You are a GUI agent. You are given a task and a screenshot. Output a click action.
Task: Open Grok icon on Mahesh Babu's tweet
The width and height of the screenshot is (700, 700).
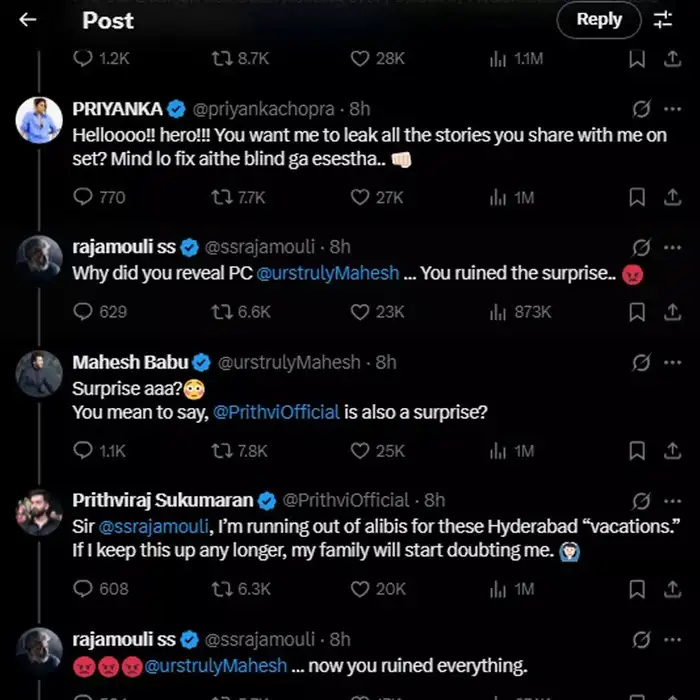pyautogui.click(x=642, y=362)
